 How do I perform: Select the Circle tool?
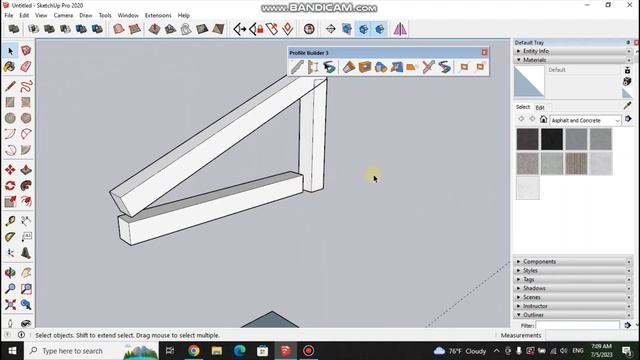pos(10,118)
